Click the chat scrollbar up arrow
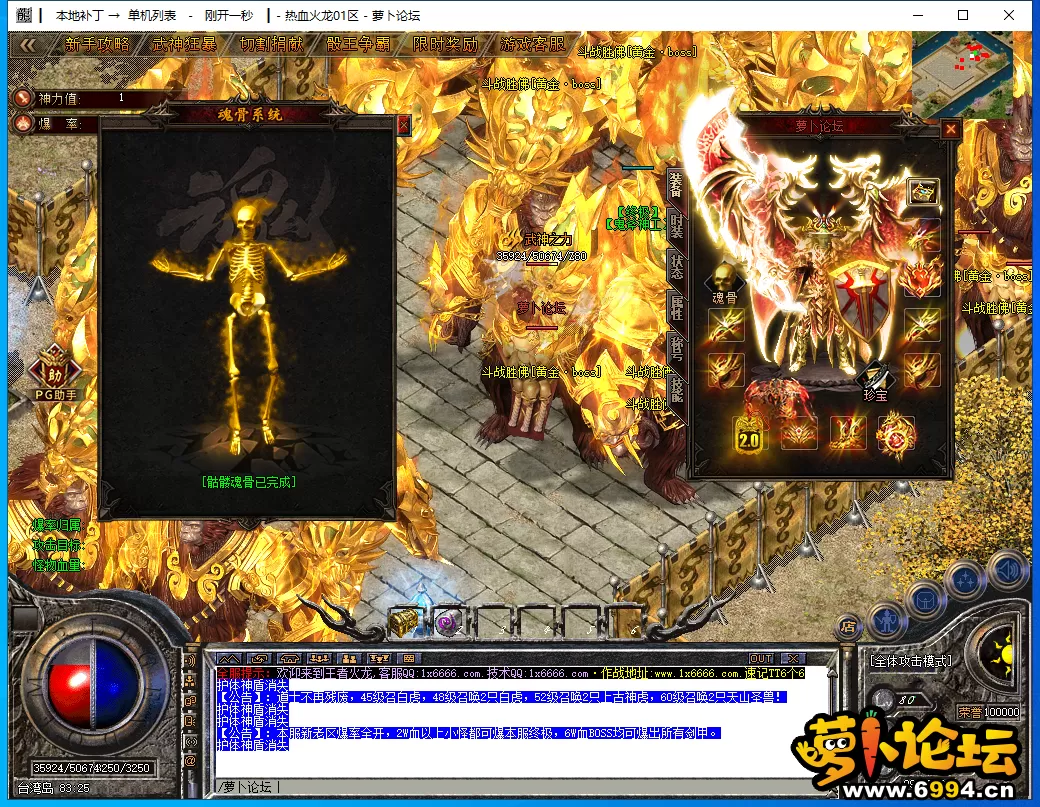This screenshot has height=807, width=1040. pos(832,672)
